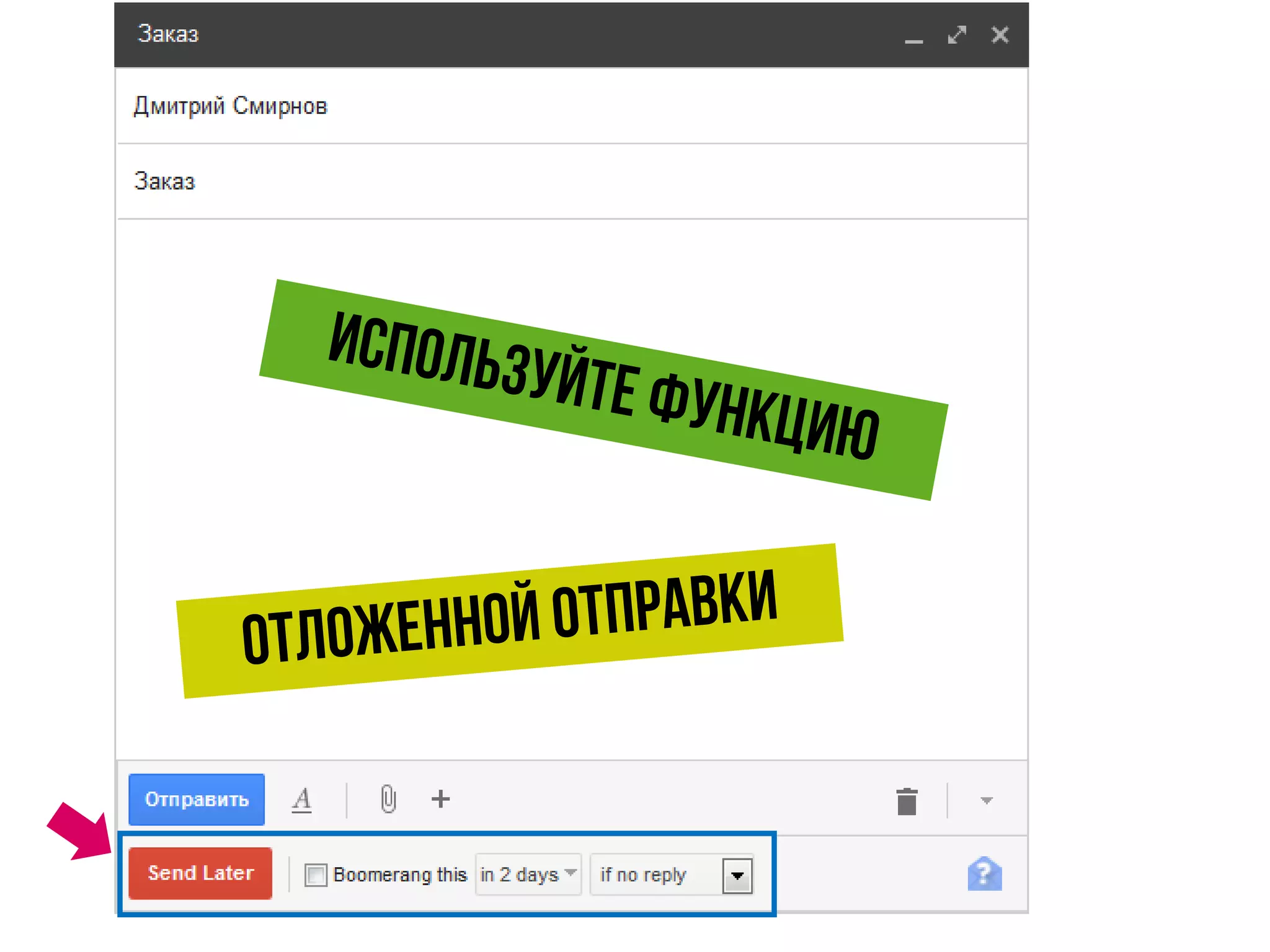This screenshot has width=1270, height=952.
Task: Click the blue Отправить send button
Action: click(197, 800)
